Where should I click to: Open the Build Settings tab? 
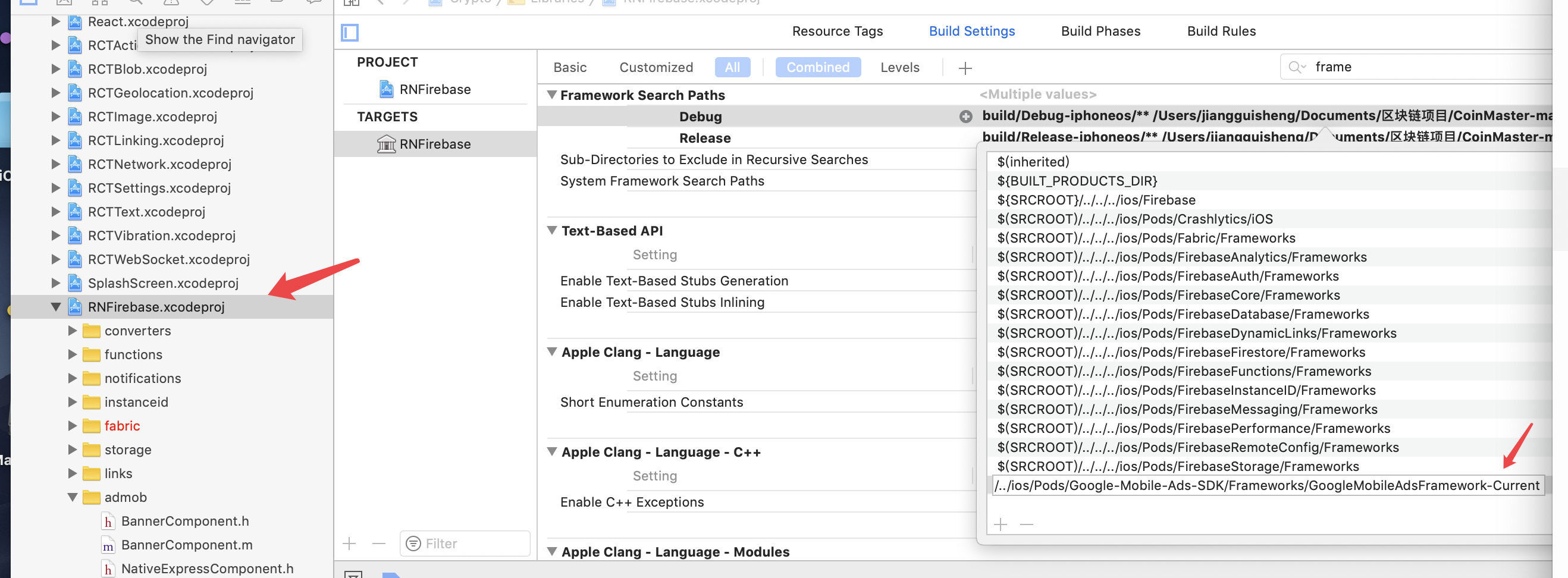tap(971, 32)
